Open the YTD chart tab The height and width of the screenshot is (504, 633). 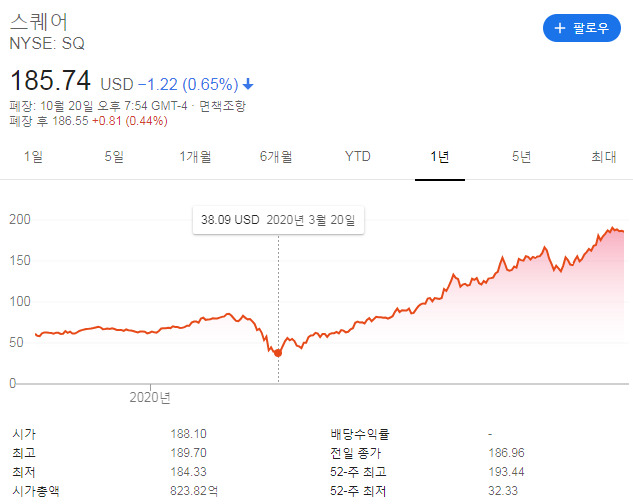tap(358, 156)
